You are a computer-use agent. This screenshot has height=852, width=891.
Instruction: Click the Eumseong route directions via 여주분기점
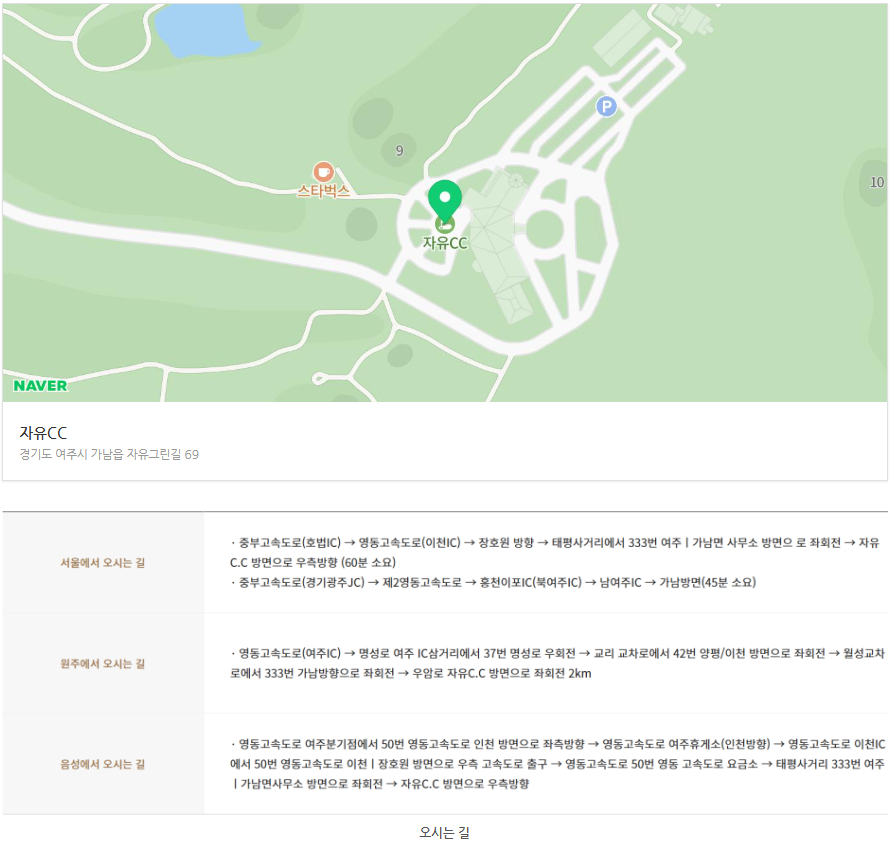pyautogui.click(x=555, y=764)
